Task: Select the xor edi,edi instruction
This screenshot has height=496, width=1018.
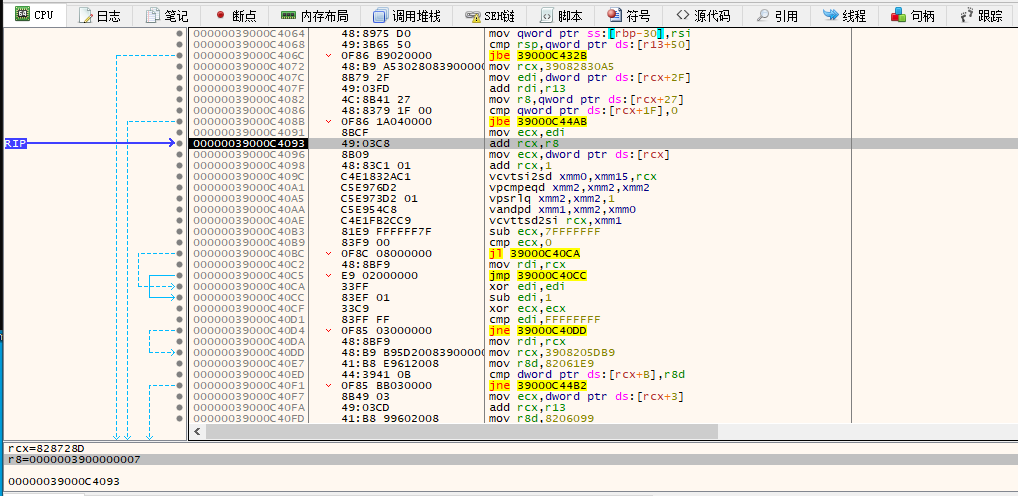Action: [527, 286]
